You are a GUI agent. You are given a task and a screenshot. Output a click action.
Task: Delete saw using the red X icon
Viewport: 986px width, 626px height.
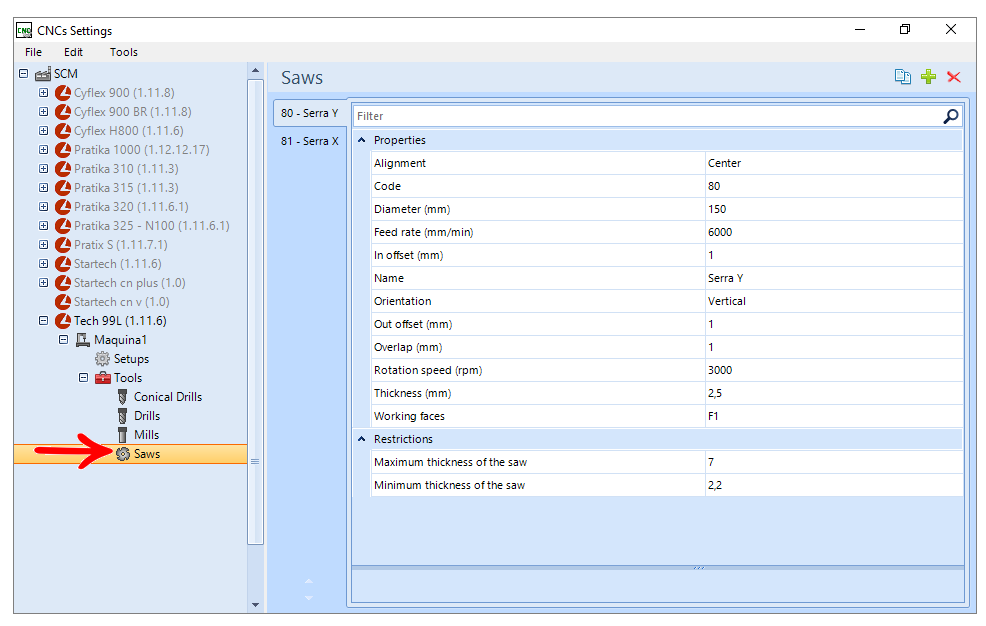(953, 77)
